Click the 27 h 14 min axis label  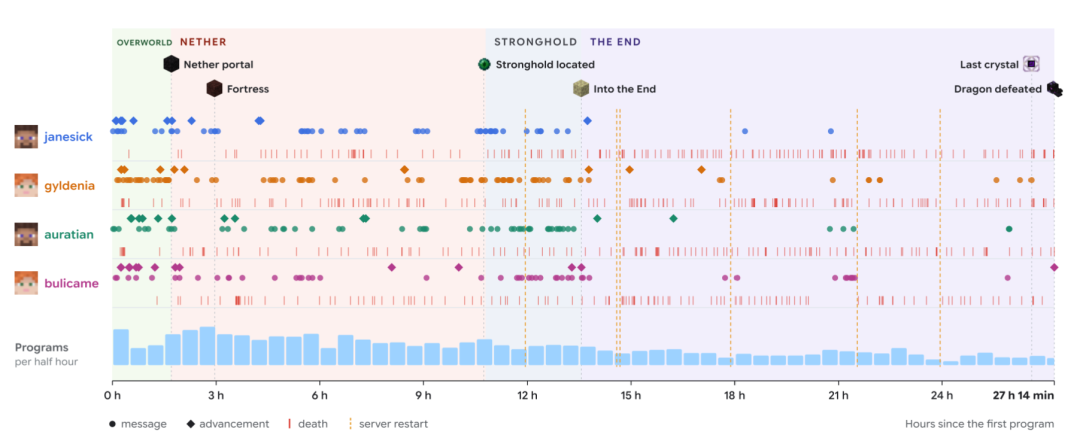coord(1023,396)
